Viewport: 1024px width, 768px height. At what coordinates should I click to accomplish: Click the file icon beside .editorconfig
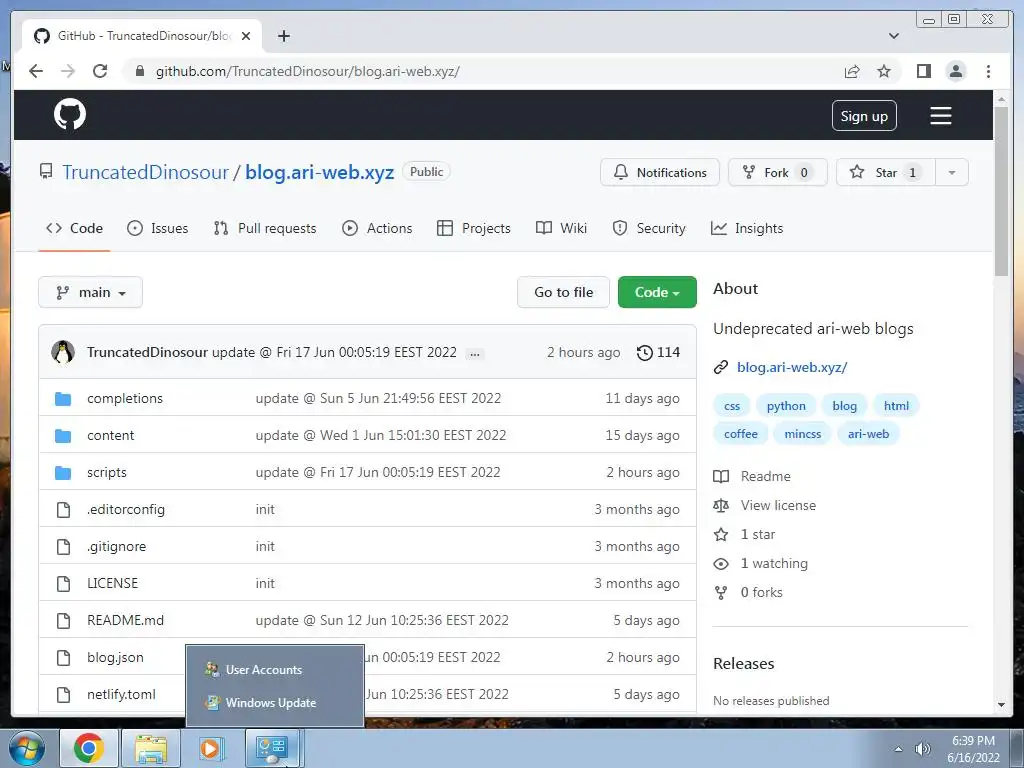[x=63, y=509]
